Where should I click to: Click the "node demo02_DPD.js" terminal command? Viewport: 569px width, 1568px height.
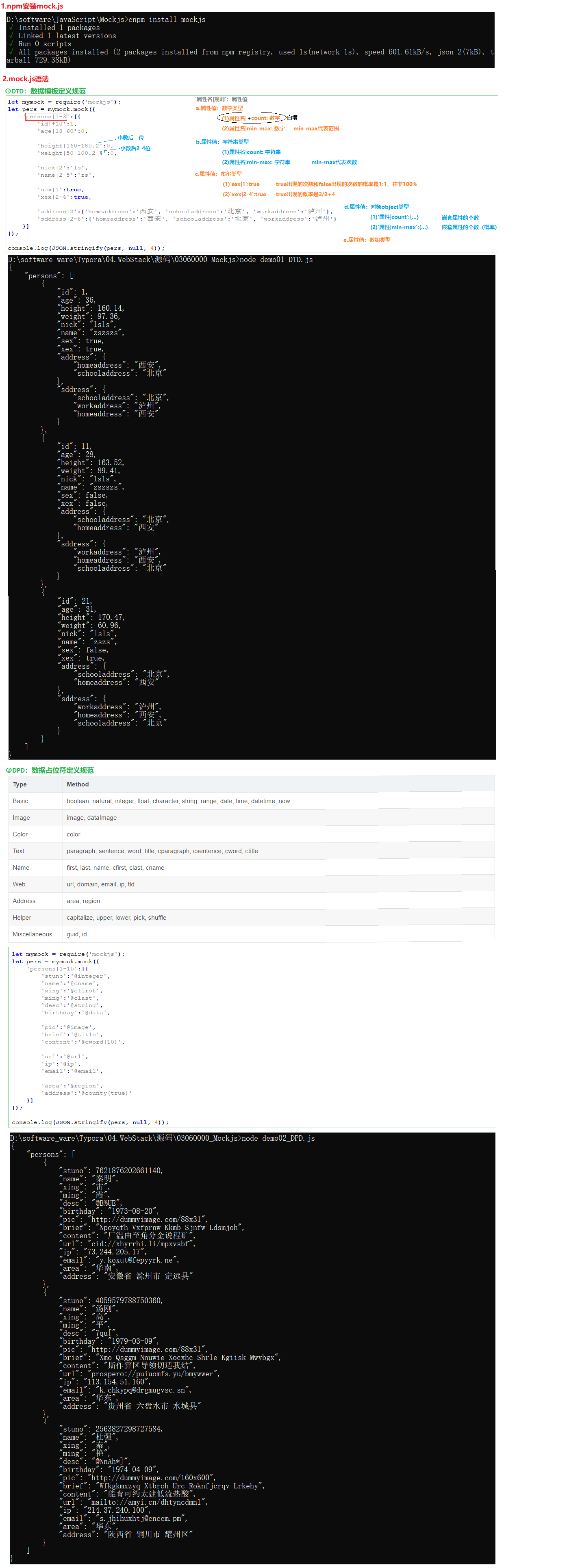[x=278, y=1138]
